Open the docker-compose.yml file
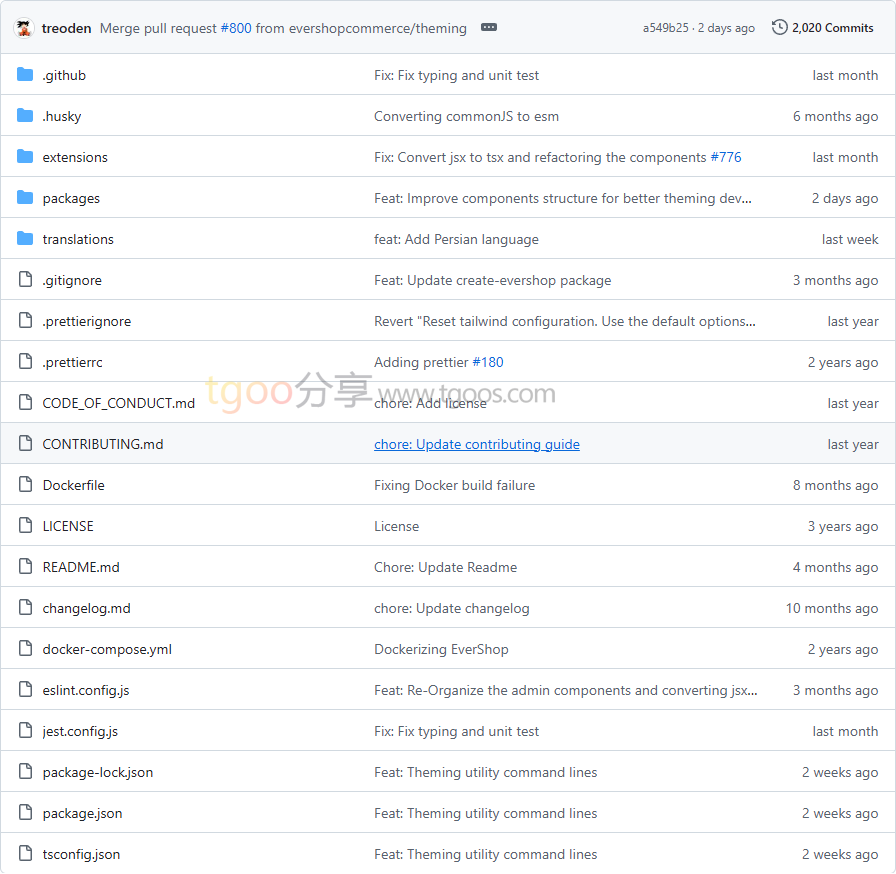 [x=107, y=649]
